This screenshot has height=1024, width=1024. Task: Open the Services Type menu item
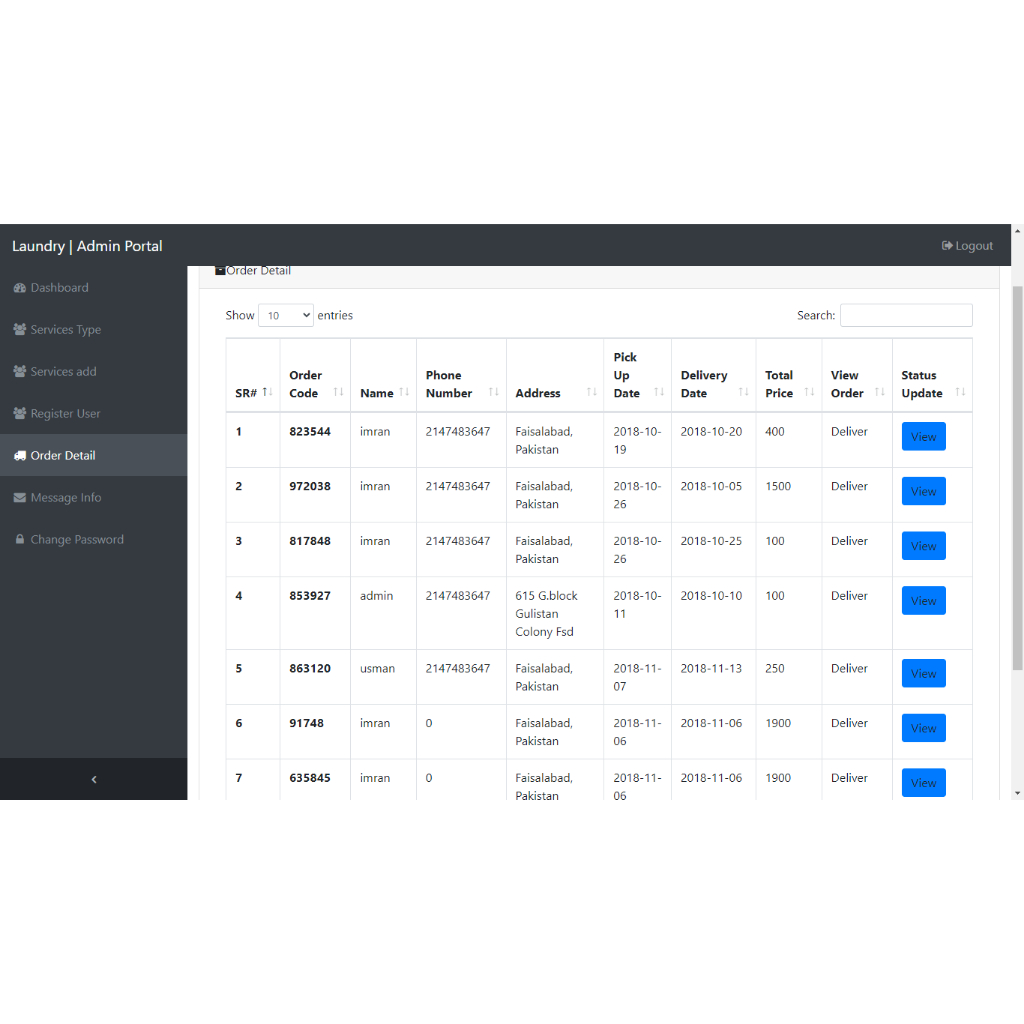point(66,330)
